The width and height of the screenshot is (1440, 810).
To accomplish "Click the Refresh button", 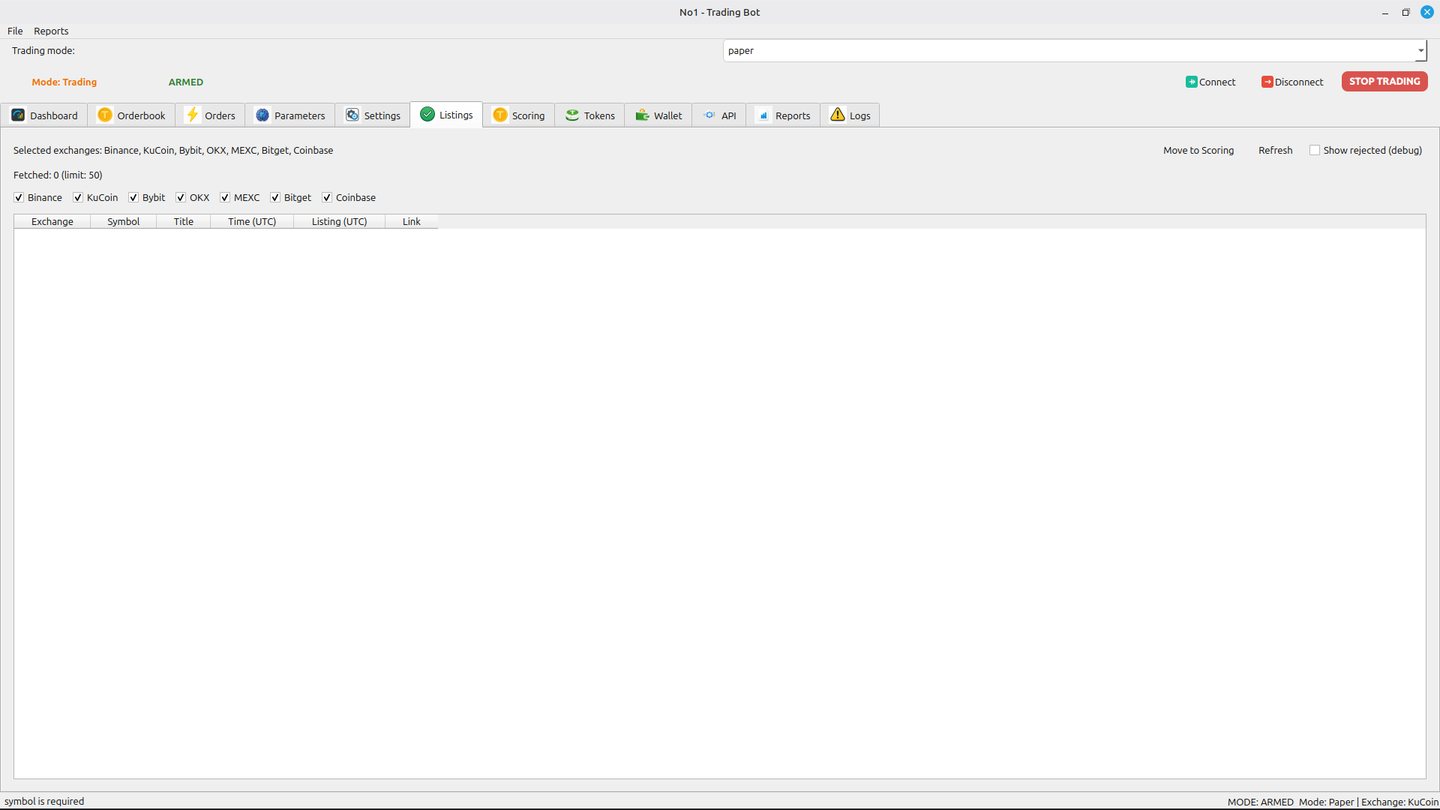I will tap(1275, 150).
